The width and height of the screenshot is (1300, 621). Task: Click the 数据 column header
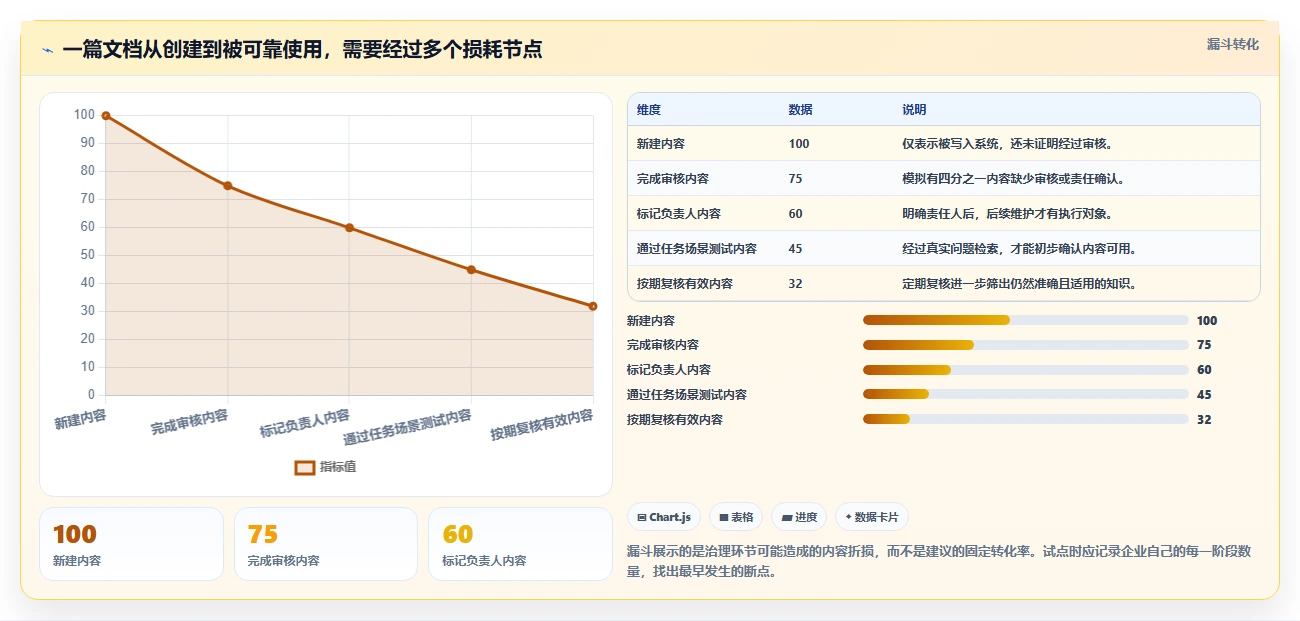pos(800,110)
